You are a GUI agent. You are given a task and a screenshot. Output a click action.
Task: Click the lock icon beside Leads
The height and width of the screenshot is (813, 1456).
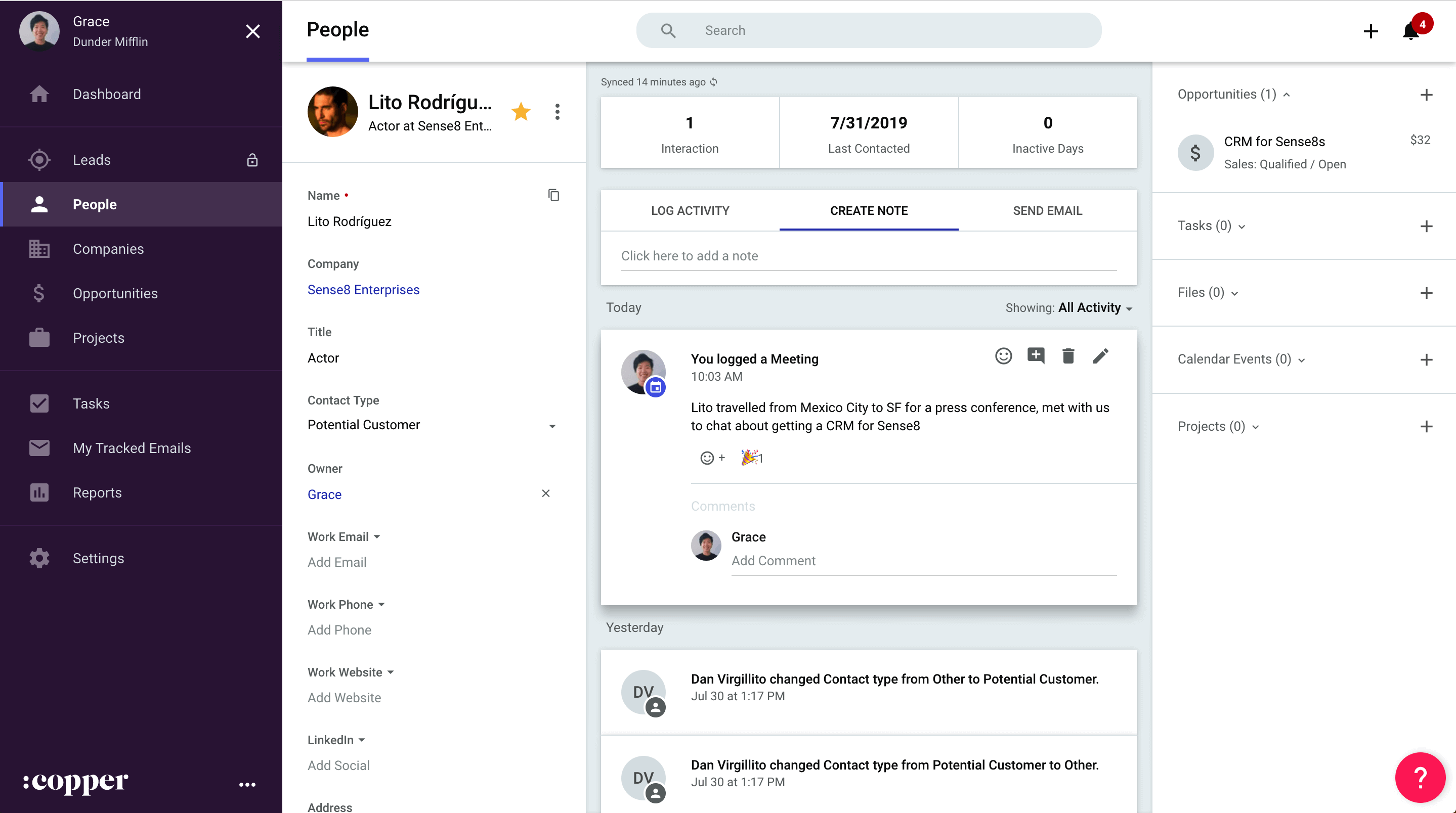pyautogui.click(x=252, y=160)
